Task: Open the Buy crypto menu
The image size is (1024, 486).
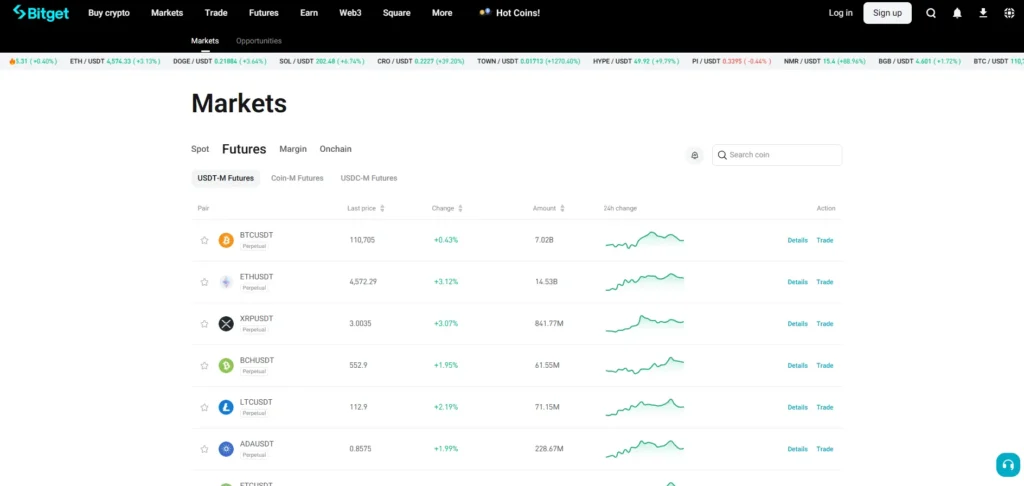Action: 109,13
